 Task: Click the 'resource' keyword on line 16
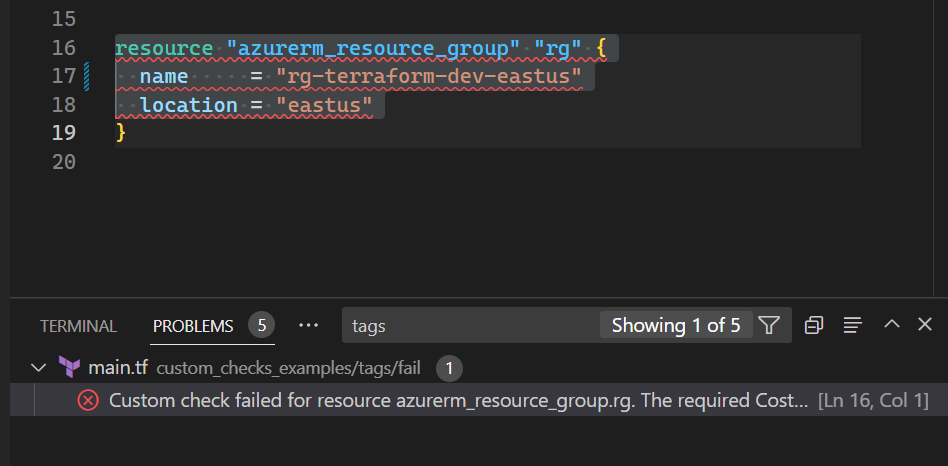[164, 48]
